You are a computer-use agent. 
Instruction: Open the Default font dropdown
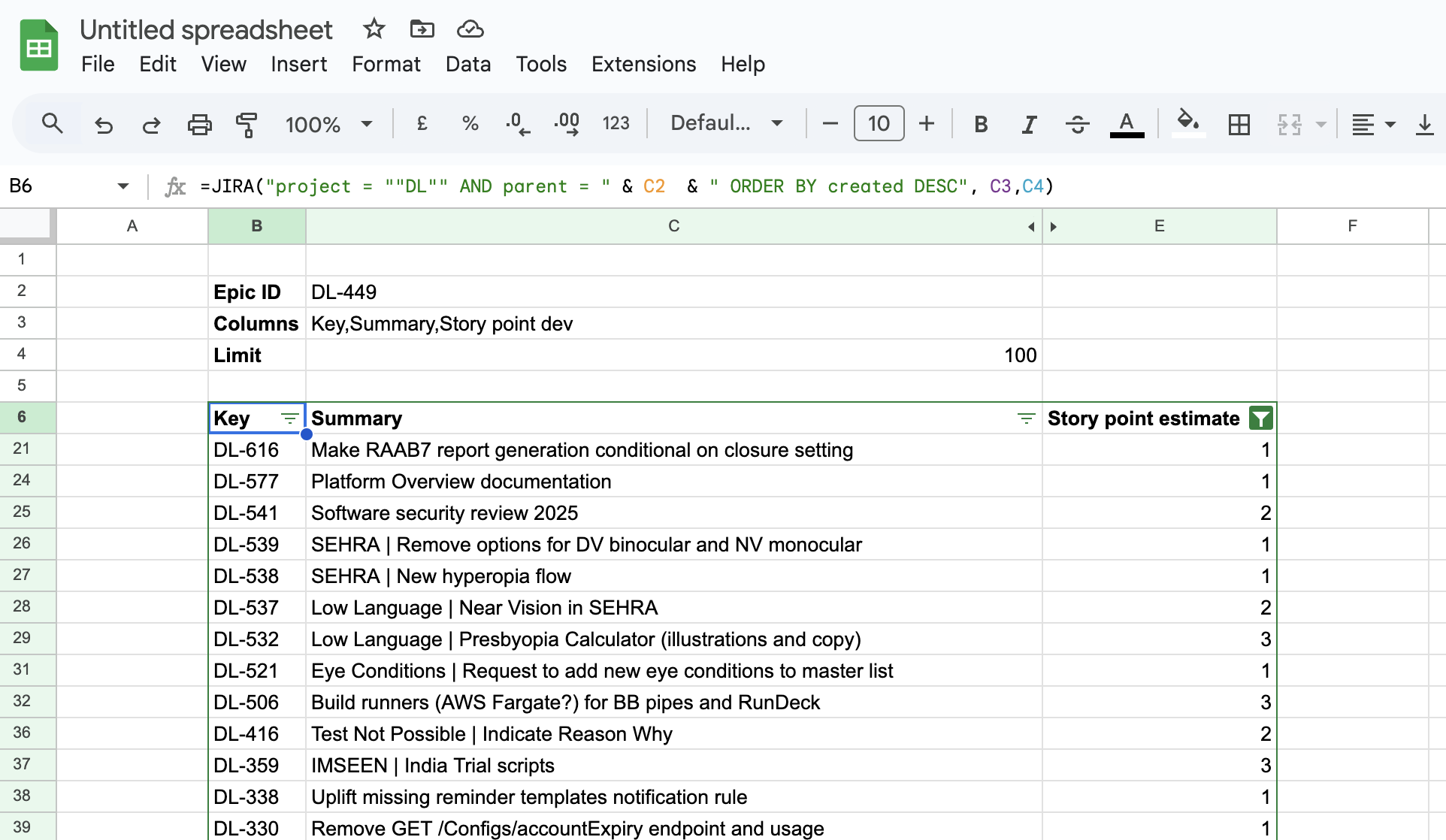[727, 123]
